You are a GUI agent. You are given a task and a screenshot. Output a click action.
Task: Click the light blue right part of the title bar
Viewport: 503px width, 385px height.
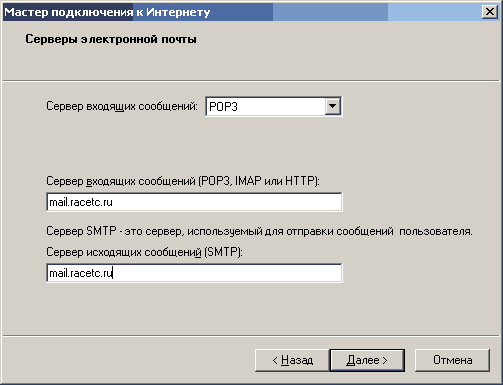pos(433,12)
